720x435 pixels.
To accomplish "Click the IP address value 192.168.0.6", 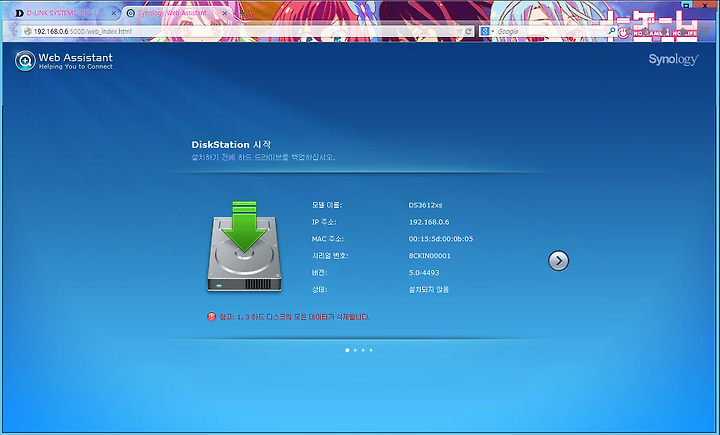I will point(429,222).
